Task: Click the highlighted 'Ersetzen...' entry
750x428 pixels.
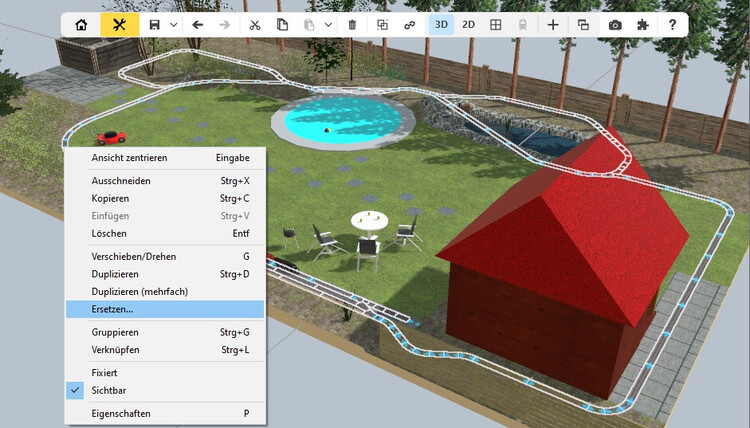Action: [165, 309]
